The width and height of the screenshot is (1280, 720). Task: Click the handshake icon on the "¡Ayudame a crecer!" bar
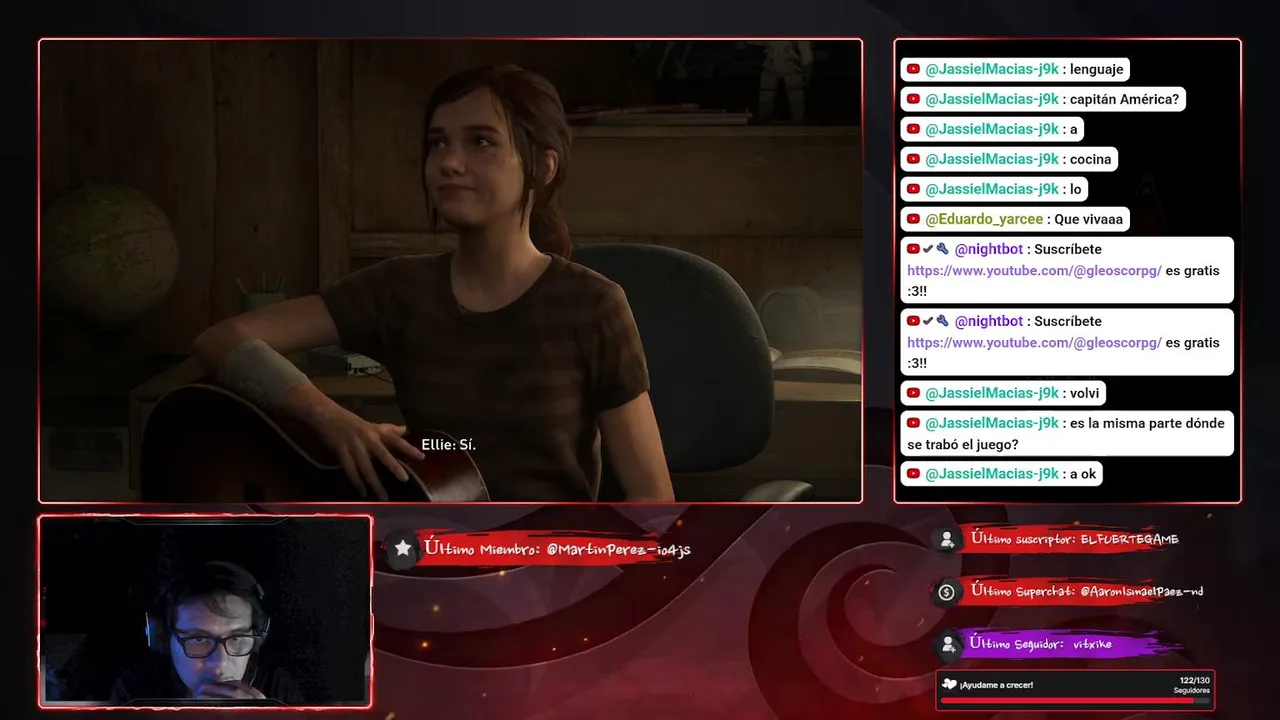[949, 684]
